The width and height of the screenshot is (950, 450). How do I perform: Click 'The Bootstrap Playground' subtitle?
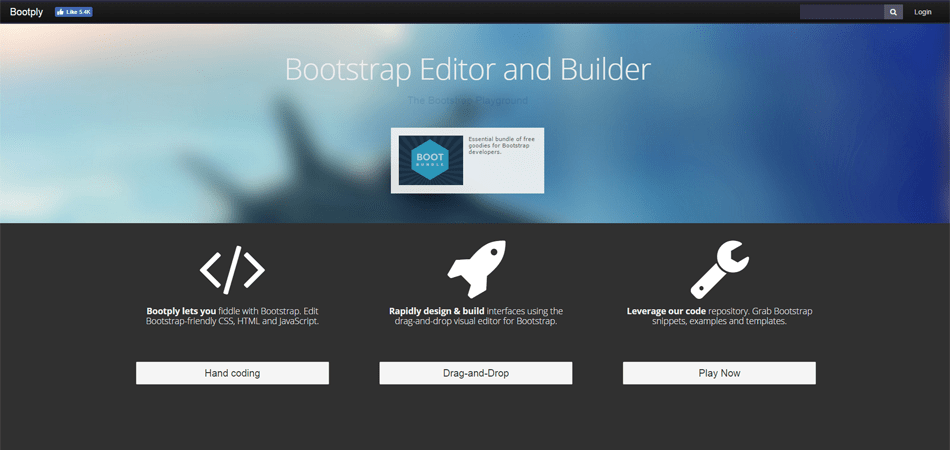(467, 101)
